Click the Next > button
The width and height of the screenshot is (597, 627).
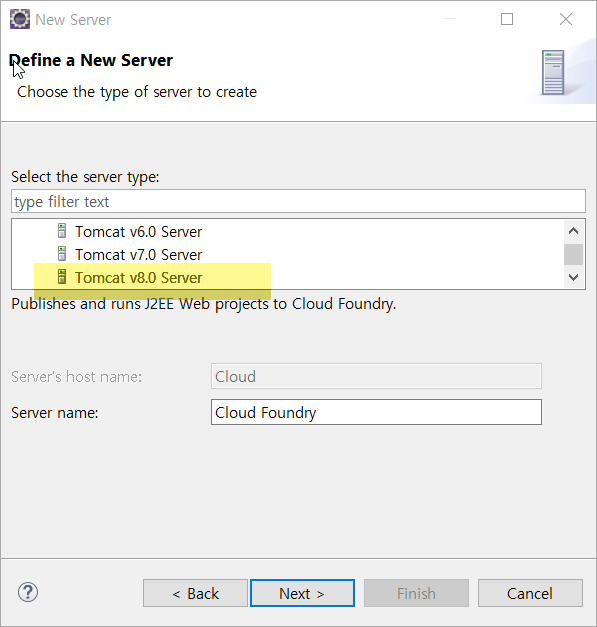[x=302, y=593]
